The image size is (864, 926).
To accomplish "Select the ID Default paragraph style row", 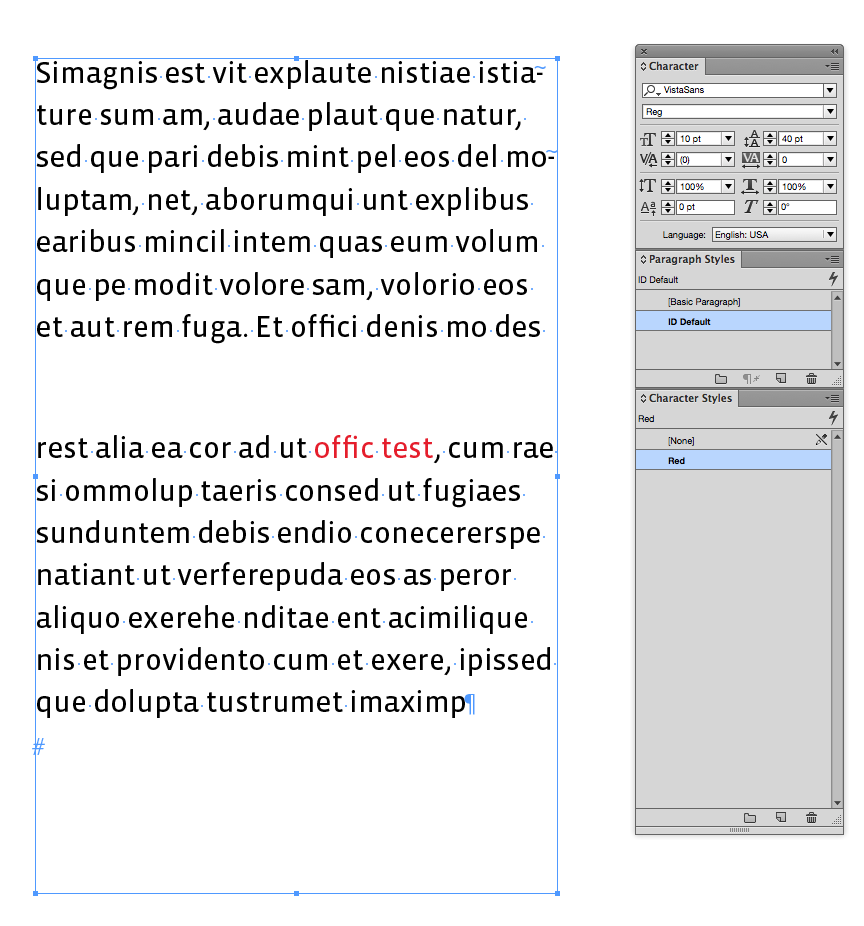I will (x=733, y=321).
